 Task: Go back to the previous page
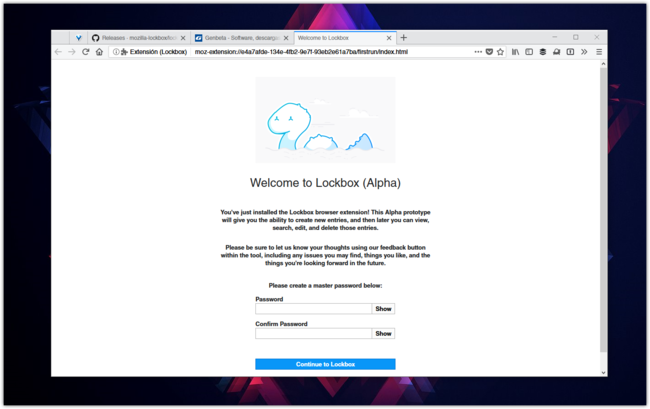[x=58, y=52]
